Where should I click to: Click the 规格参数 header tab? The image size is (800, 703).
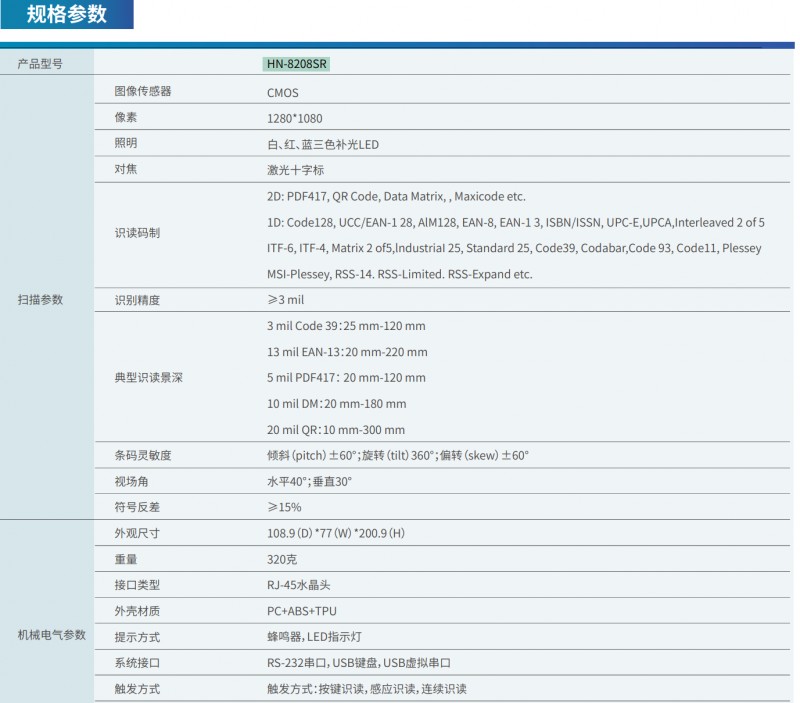pyautogui.click(x=66, y=14)
